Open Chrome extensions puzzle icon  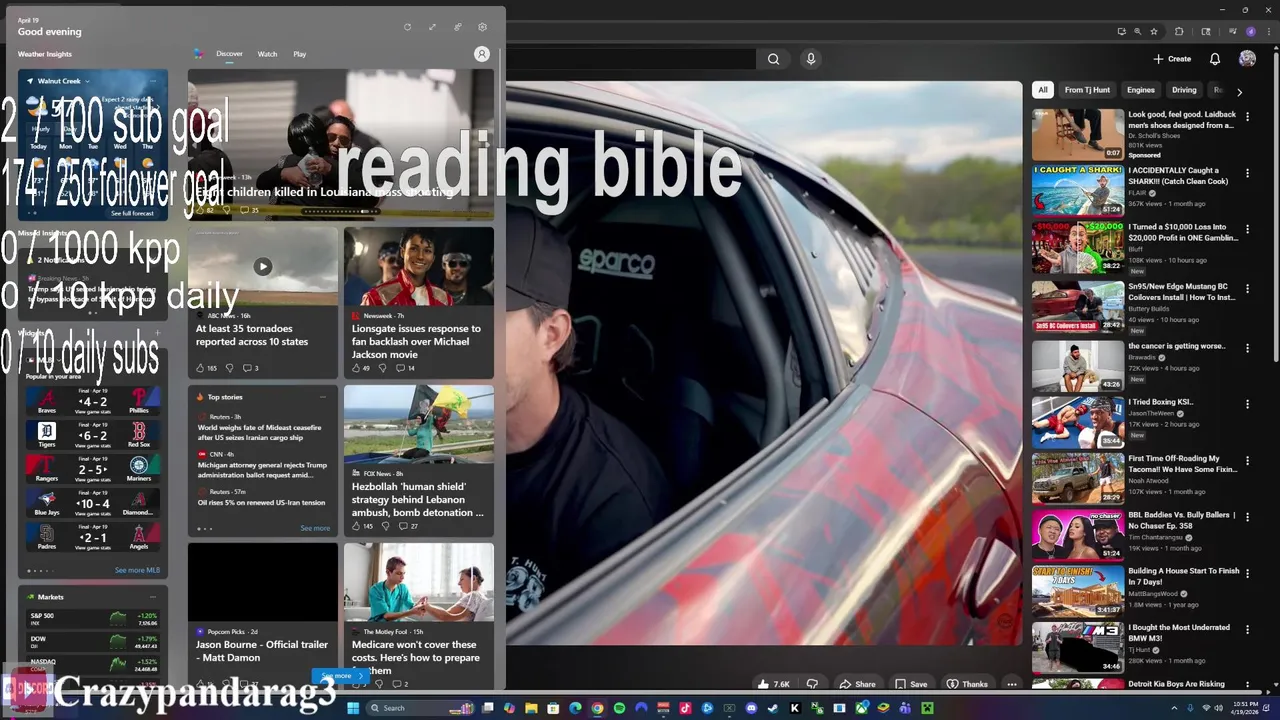click(1179, 31)
